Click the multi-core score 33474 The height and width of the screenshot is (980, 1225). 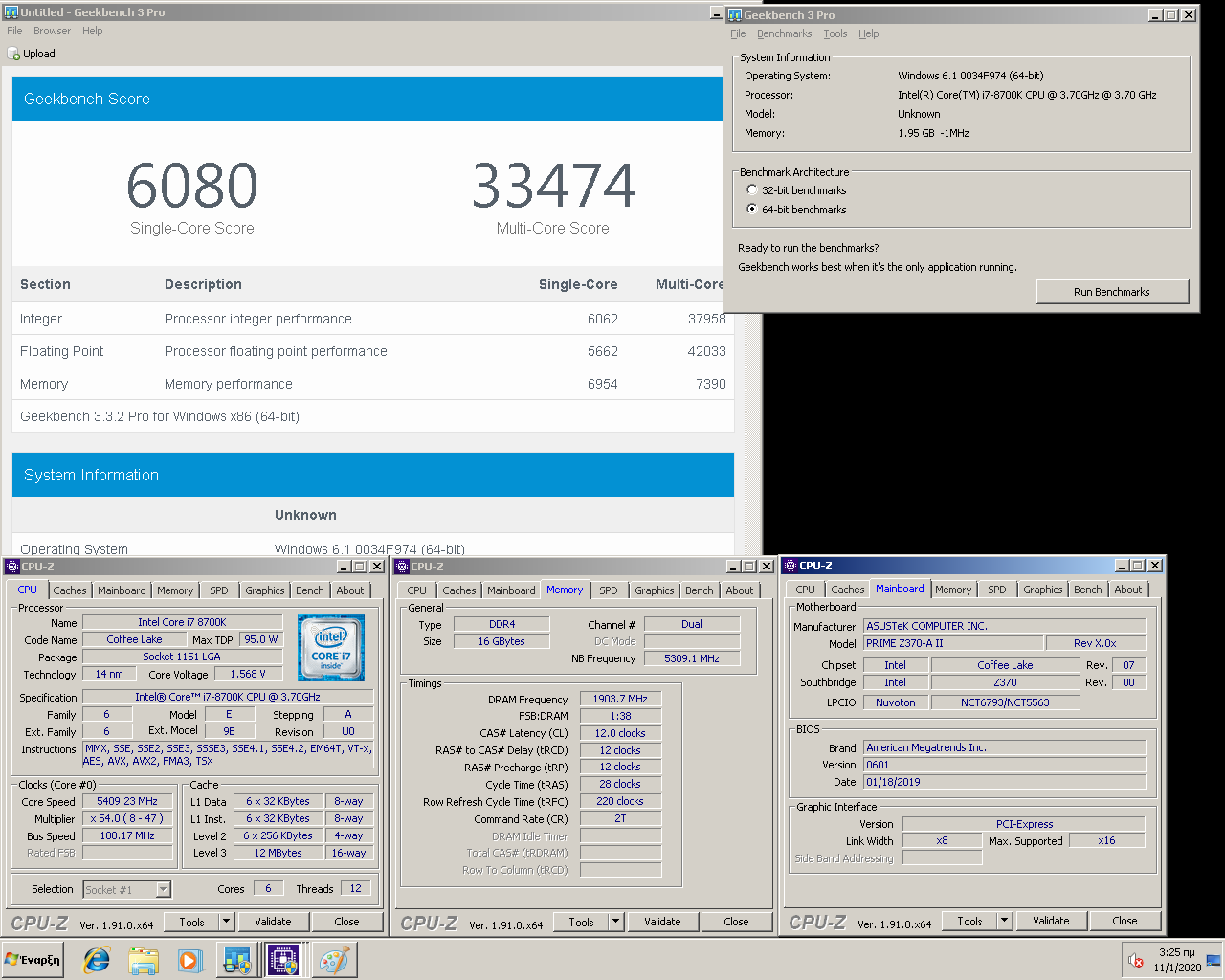pos(553,186)
